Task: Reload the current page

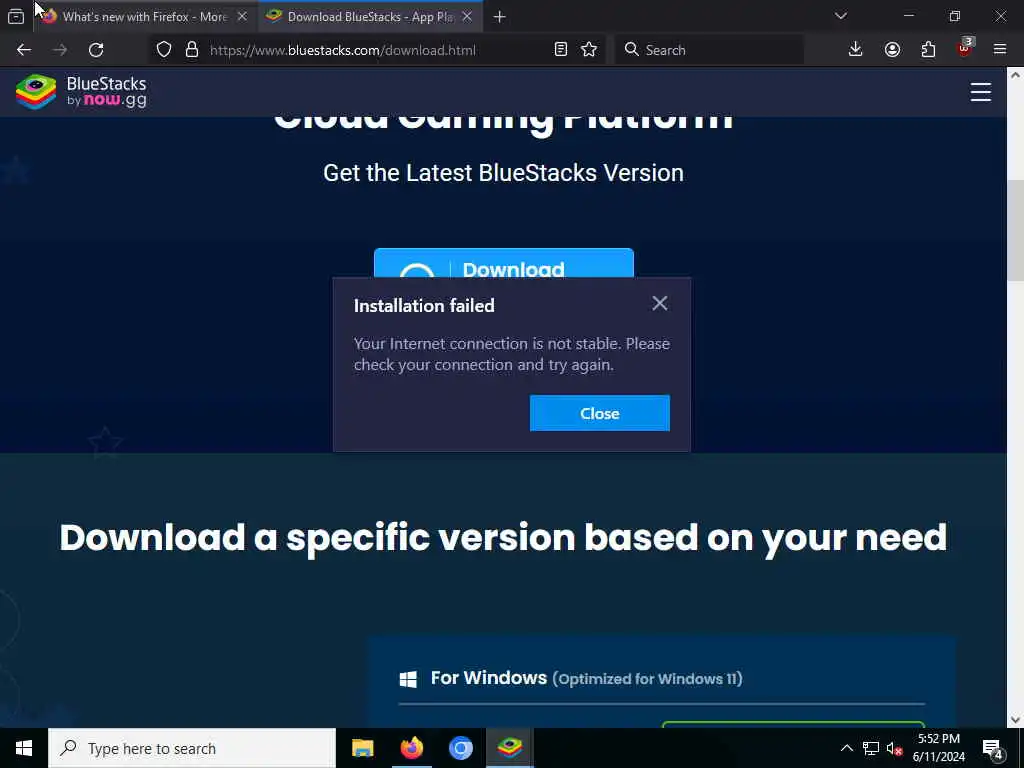Action: point(96,50)
